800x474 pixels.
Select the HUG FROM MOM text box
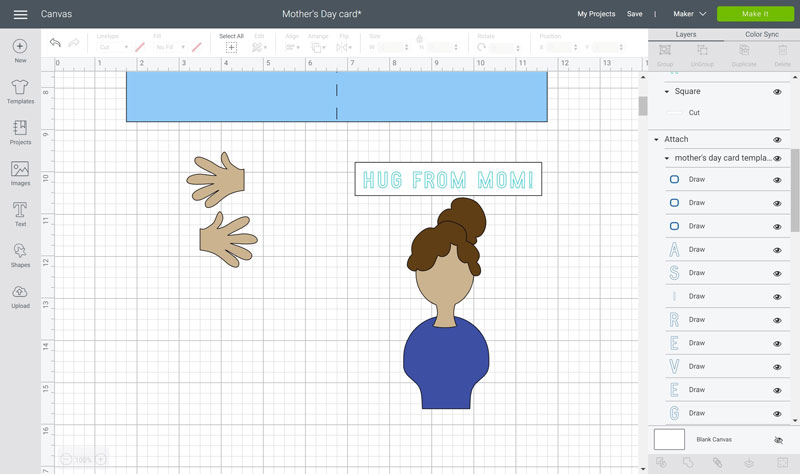click(x=448, y=179)
